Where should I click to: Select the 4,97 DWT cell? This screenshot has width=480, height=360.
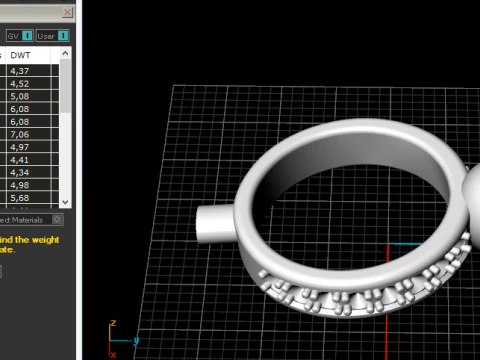28,147
